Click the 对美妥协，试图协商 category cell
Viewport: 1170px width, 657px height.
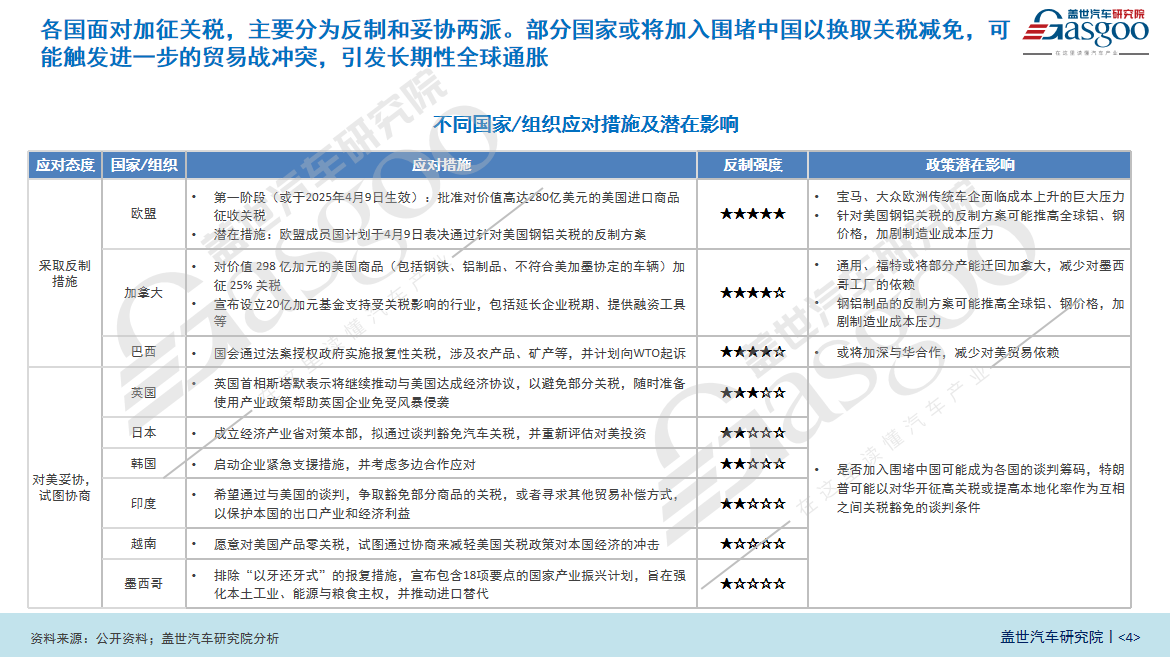[x=65, y=488]
